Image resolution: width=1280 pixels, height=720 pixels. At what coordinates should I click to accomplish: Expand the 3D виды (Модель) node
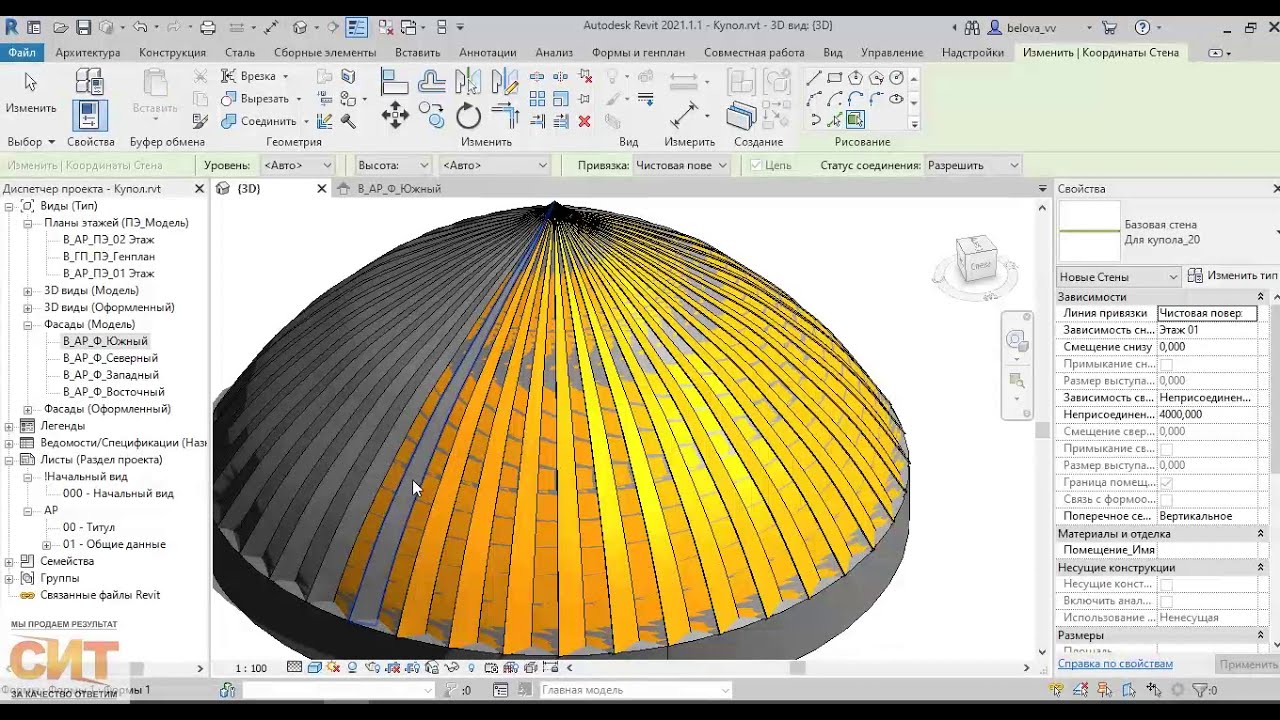[28, 291]
